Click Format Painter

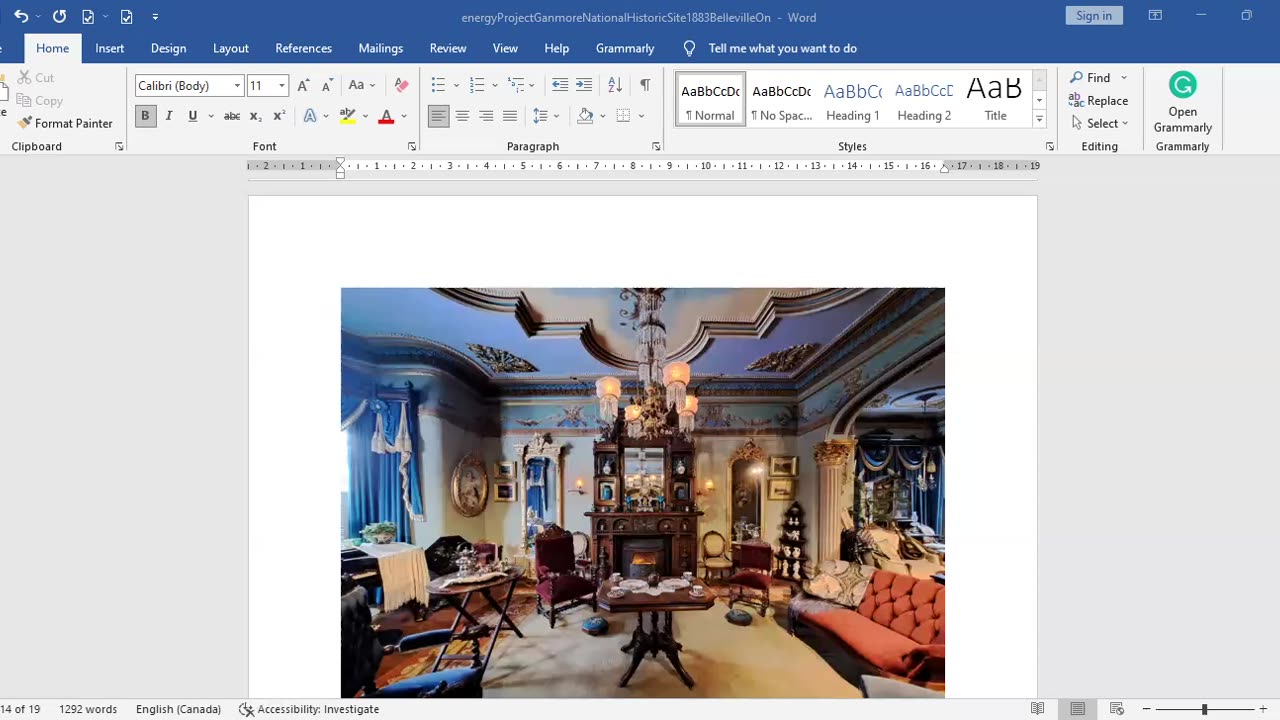(65, 124)
